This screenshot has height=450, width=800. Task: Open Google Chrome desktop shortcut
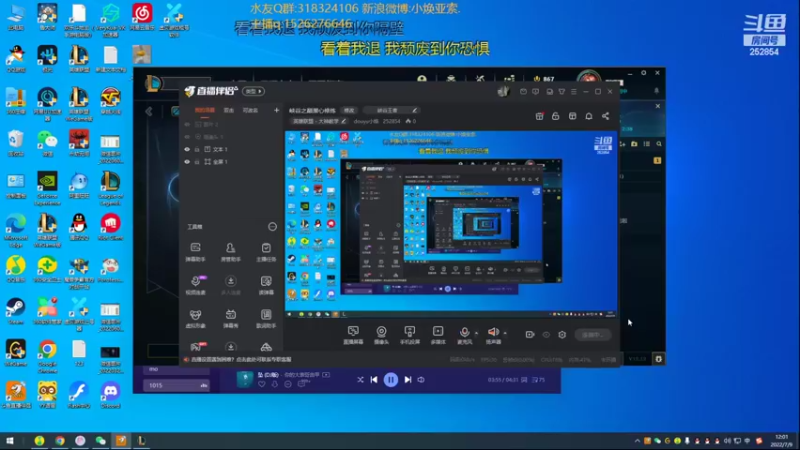tap(47, 356)
